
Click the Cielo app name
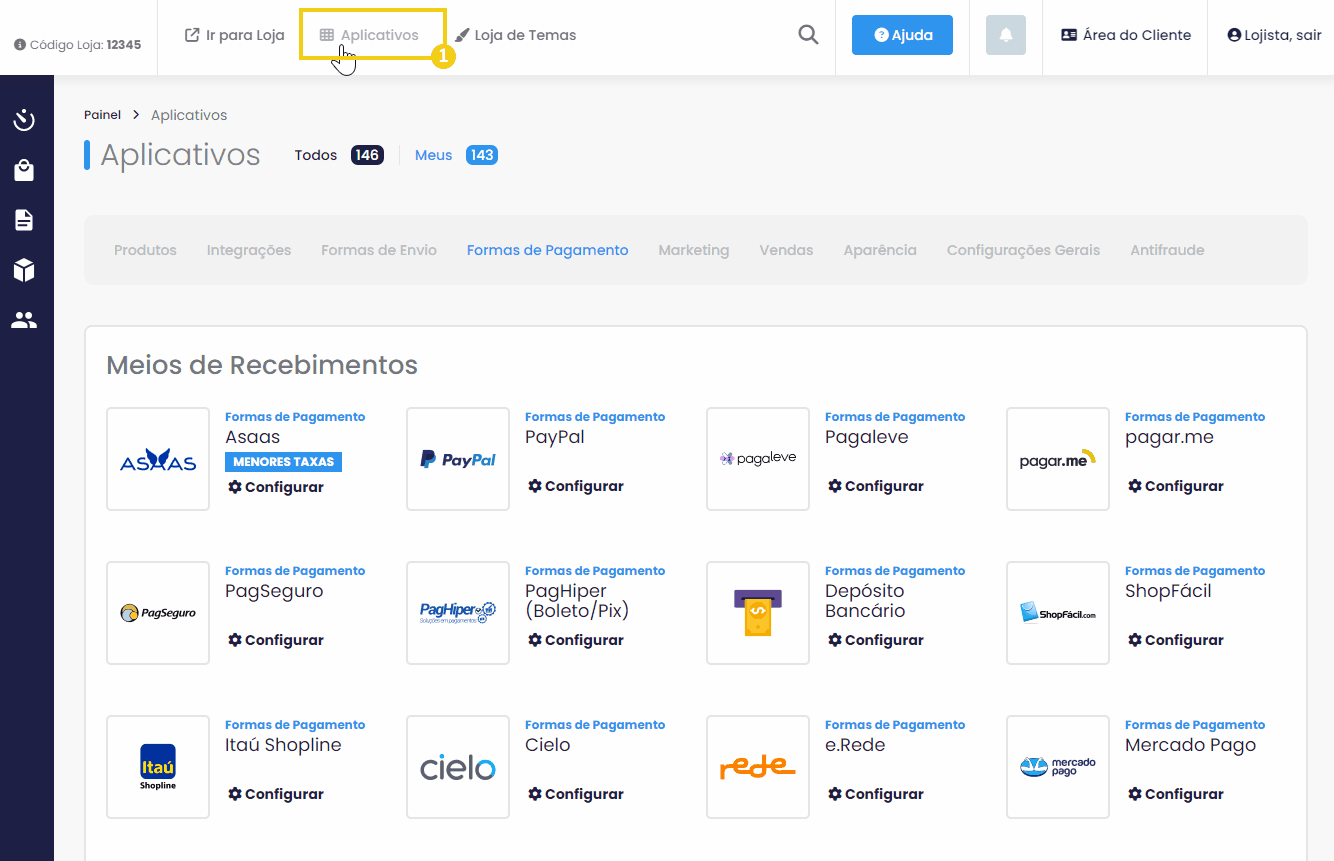pyautogui.click(x=548, y=745)
